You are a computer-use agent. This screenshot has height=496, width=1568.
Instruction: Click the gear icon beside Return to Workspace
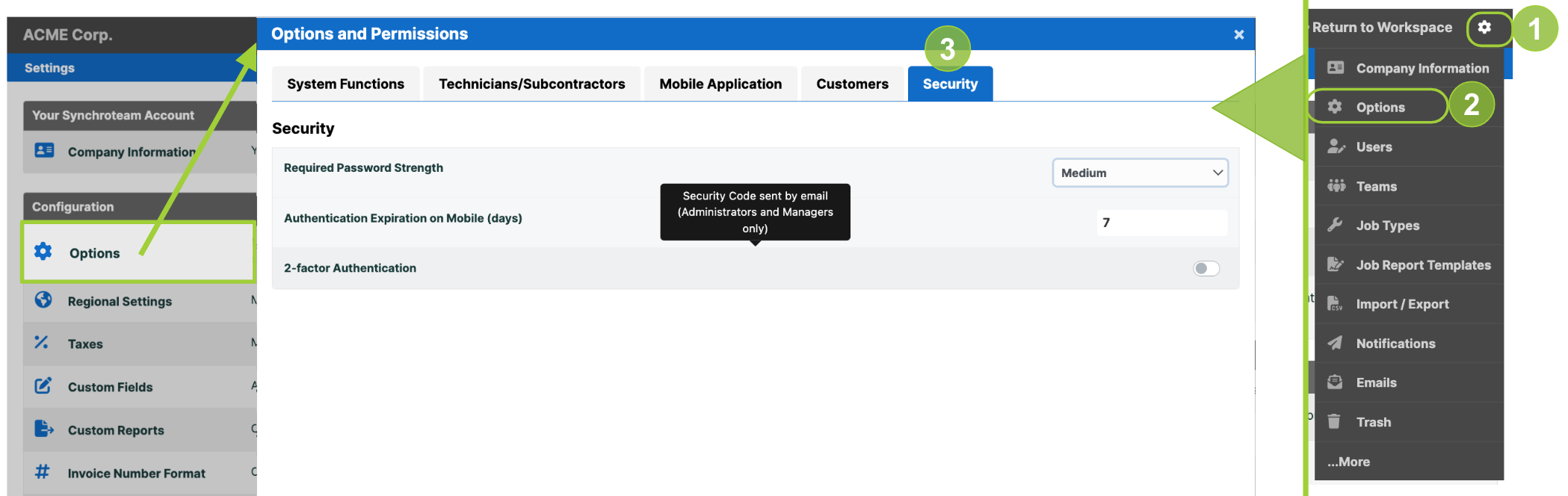pos(1484,28)
